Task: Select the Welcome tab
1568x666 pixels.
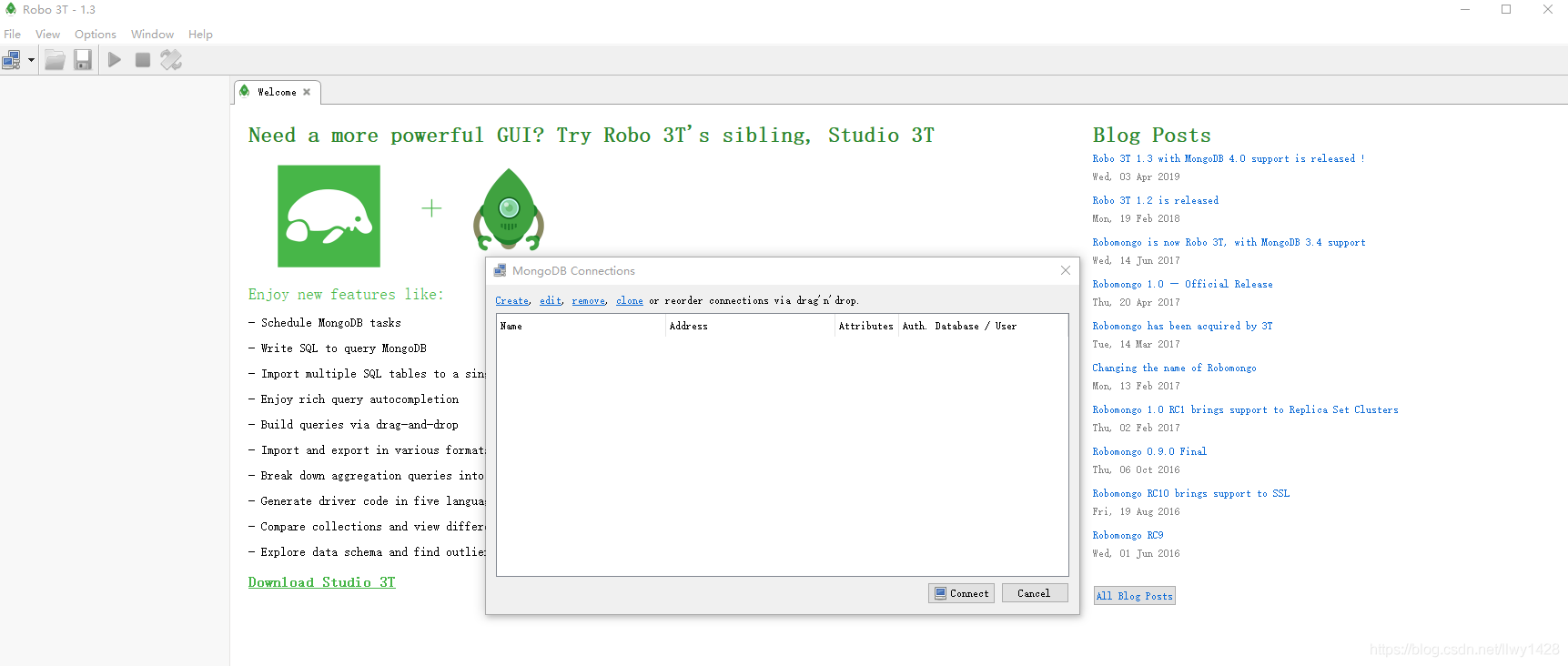Action: point(277,92)
